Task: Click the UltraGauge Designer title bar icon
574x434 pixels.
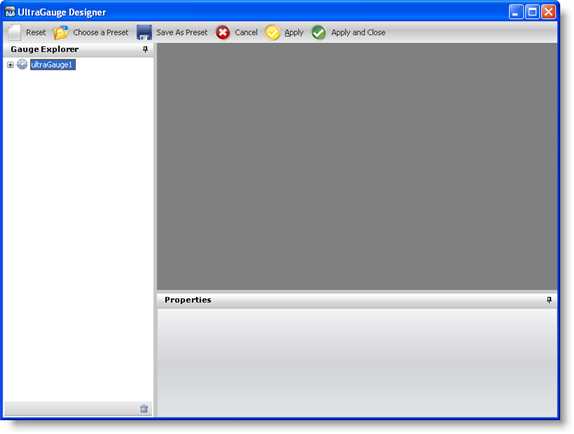Action: pos(10,12)
